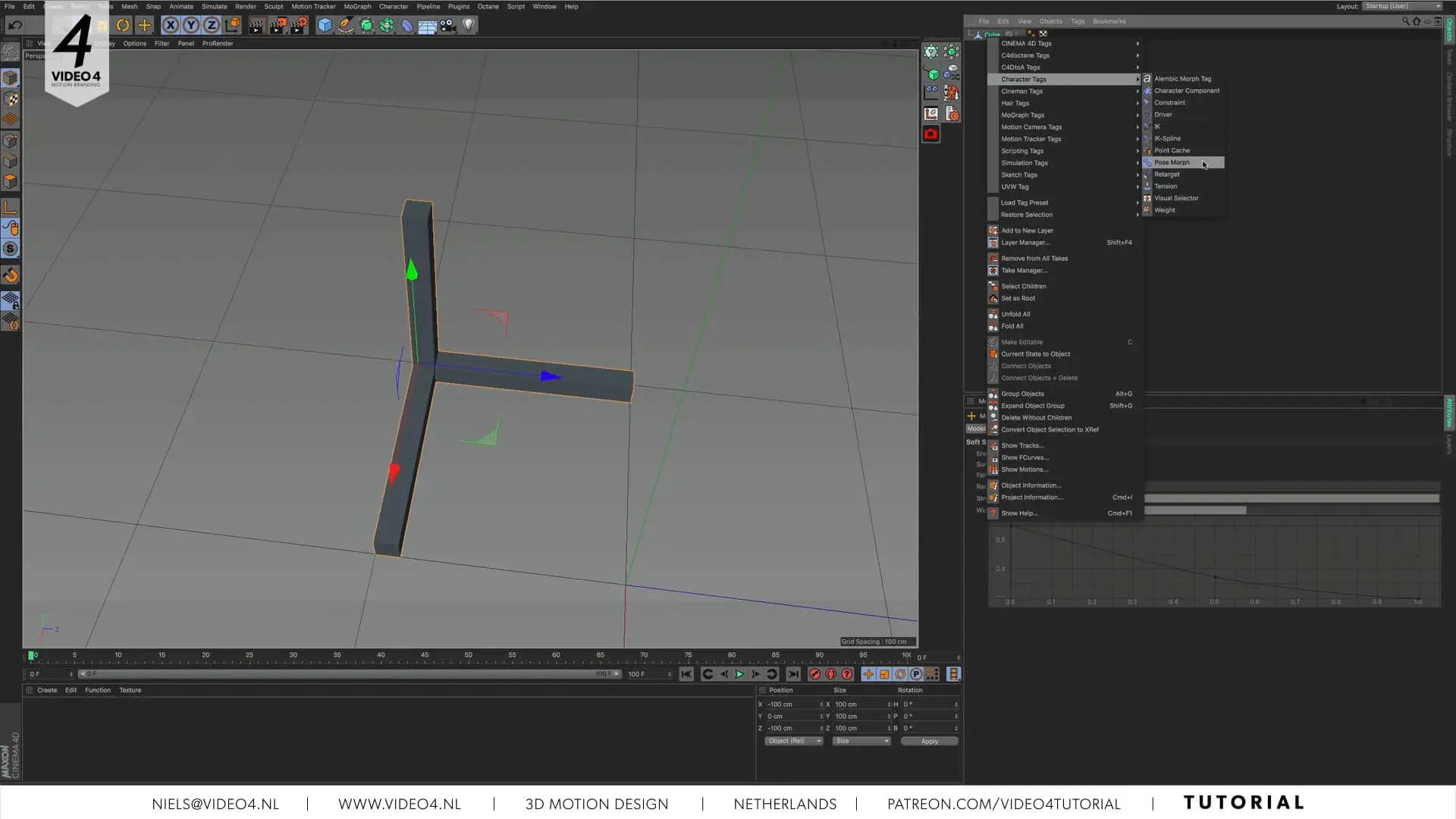Open the Character menu in menu bar
Image resolution: width=1456 pixels, height=819 pixels.
coord(394,6)
